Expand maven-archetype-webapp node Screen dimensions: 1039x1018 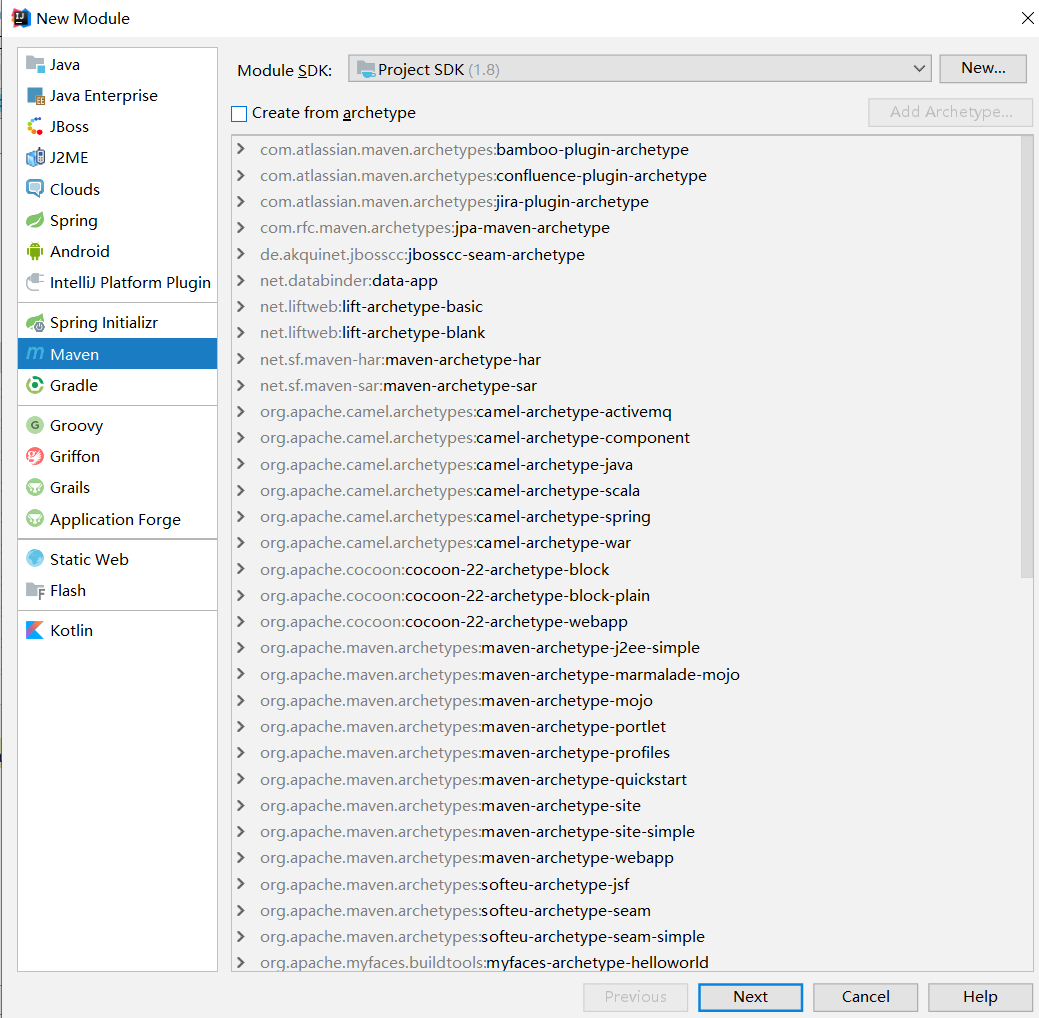coord(241,858)
